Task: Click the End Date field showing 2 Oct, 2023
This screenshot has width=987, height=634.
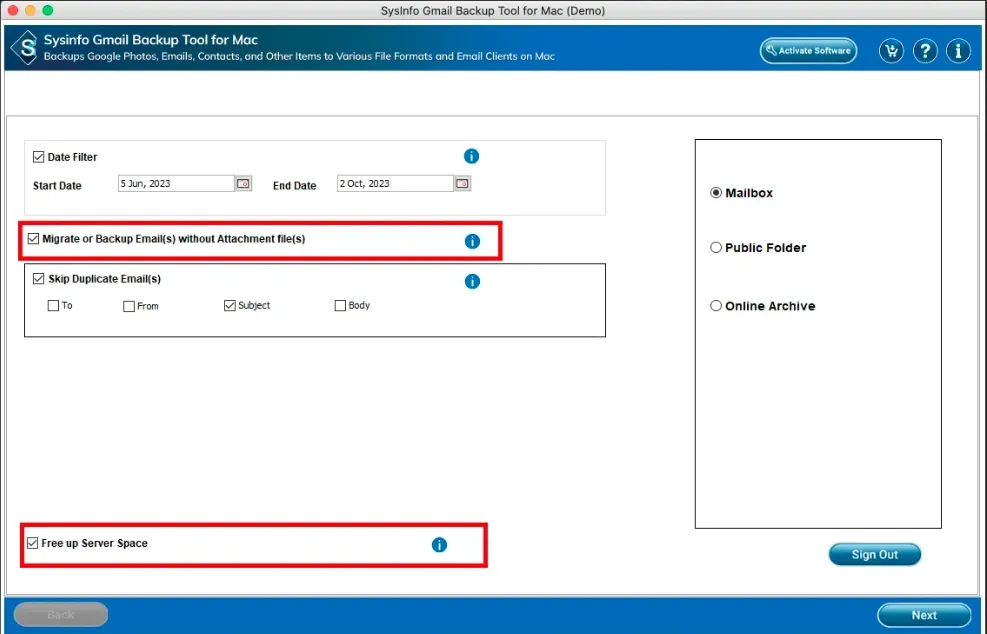Action: pos(395,183)
